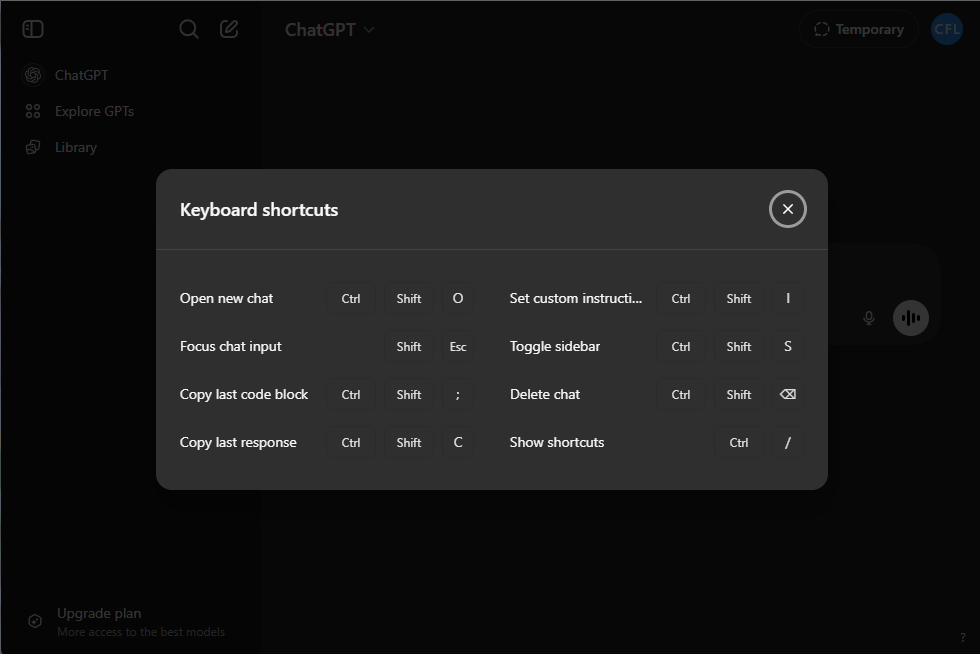The width and height of the screenshot is (980, 654).
Task: Click the Esc key for Focus chat input
Action: point(458,346)
